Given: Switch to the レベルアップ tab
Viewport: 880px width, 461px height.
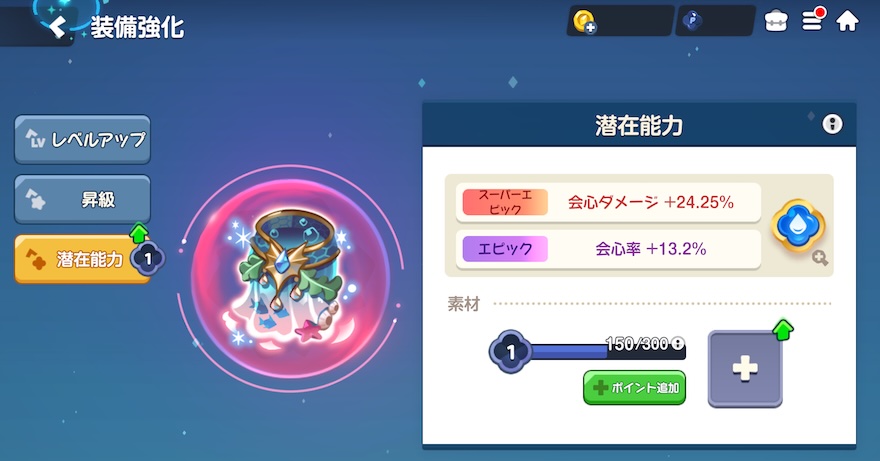Looking at the screenshot, I should tap(82, 139).
